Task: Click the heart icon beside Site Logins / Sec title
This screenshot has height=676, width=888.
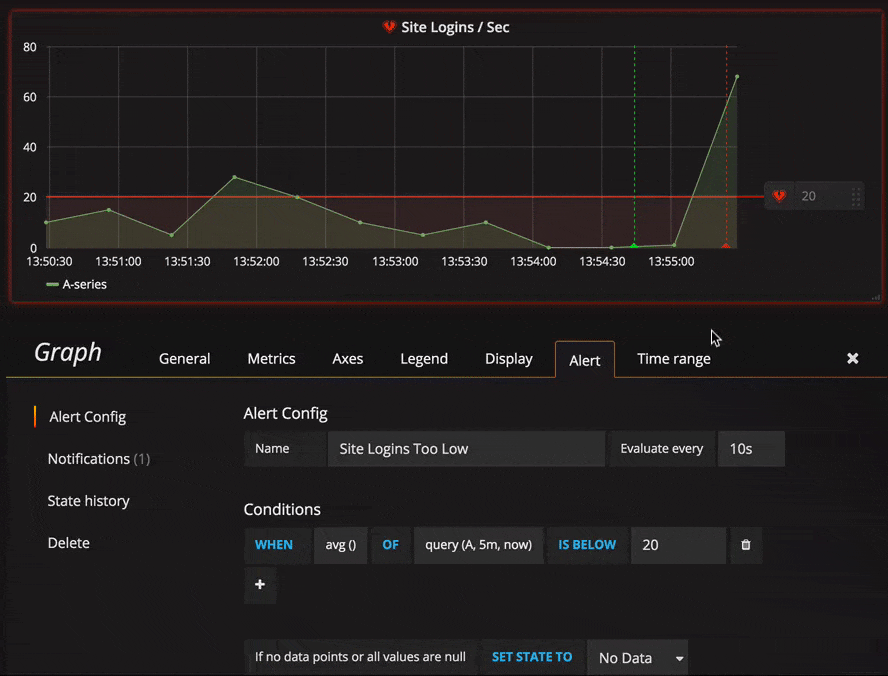Action: point(390,27)
